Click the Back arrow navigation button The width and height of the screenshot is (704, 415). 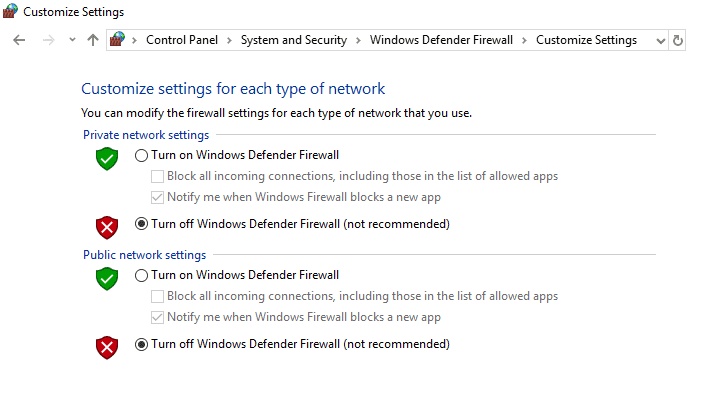tap(19, 40)
